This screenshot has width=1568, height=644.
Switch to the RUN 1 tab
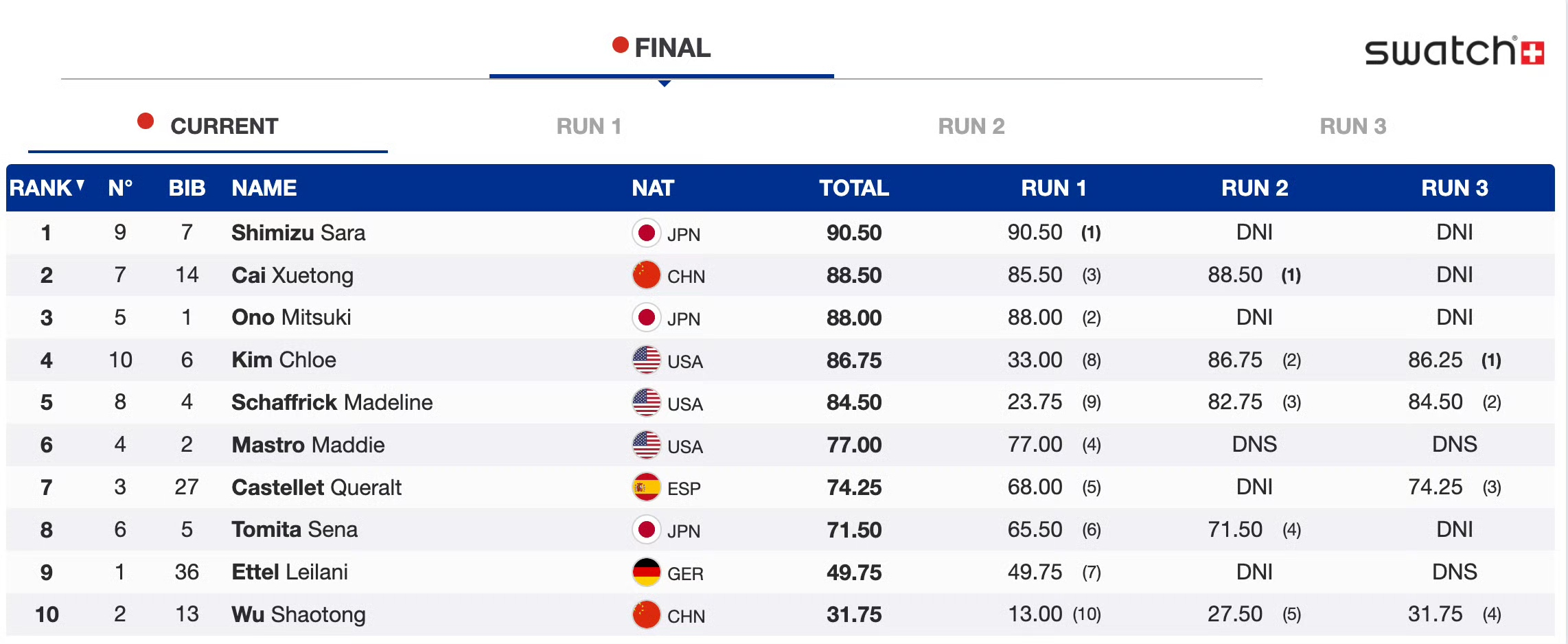click(588, 126)
